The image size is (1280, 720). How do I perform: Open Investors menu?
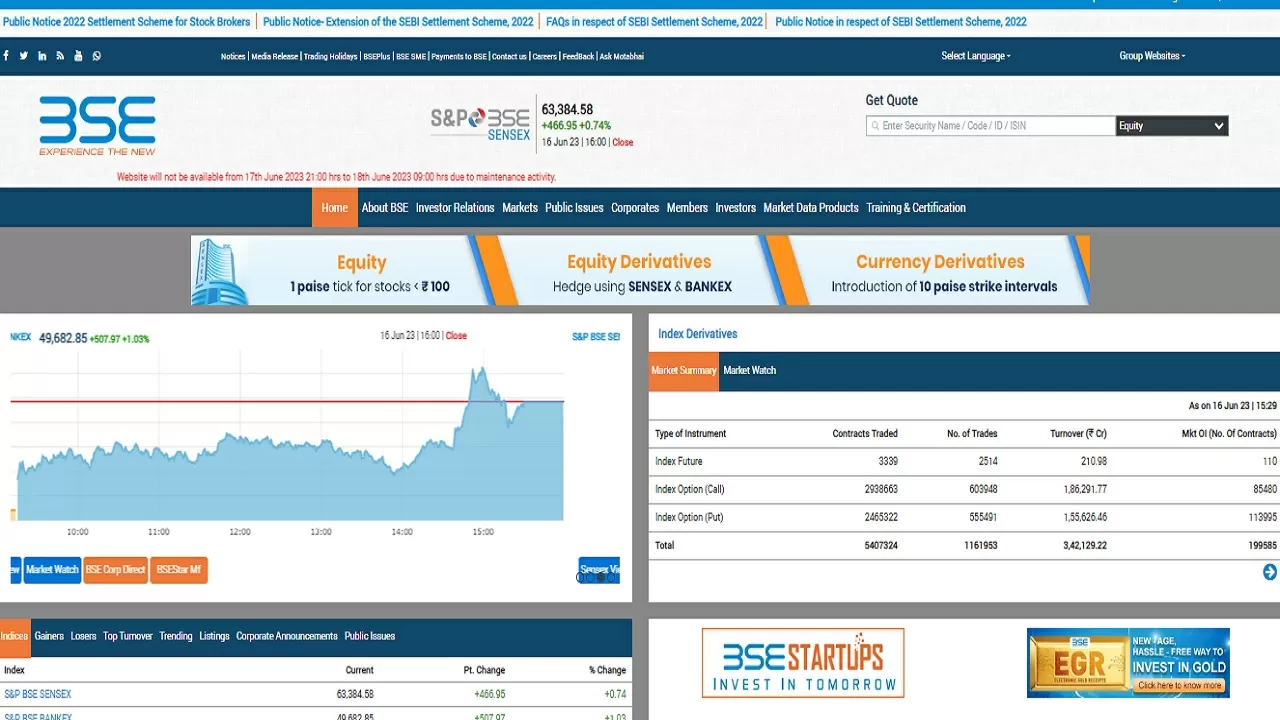[736, 208]
